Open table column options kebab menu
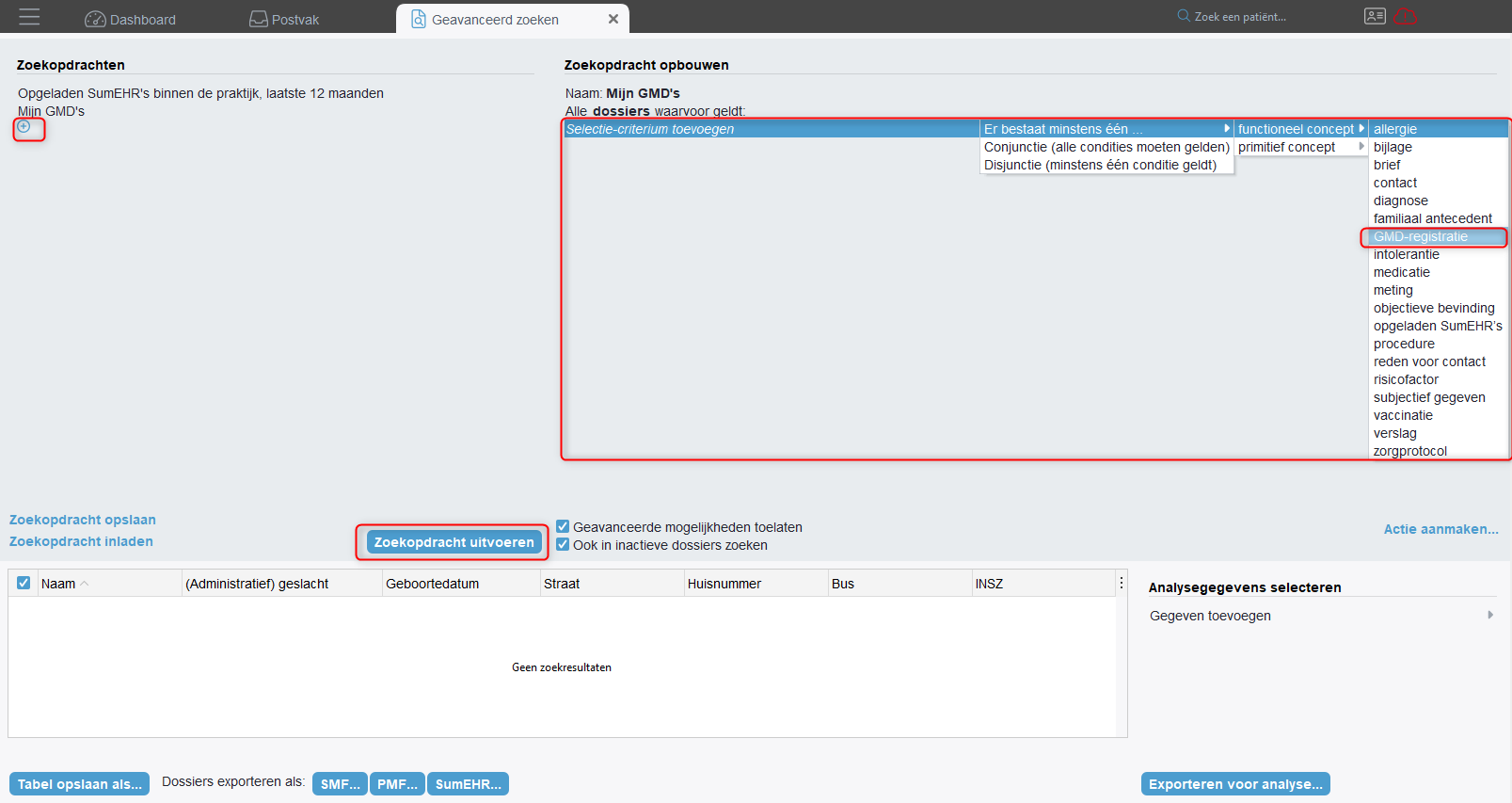Viewport: 1512px width, 803px height. click(1122, 583)
